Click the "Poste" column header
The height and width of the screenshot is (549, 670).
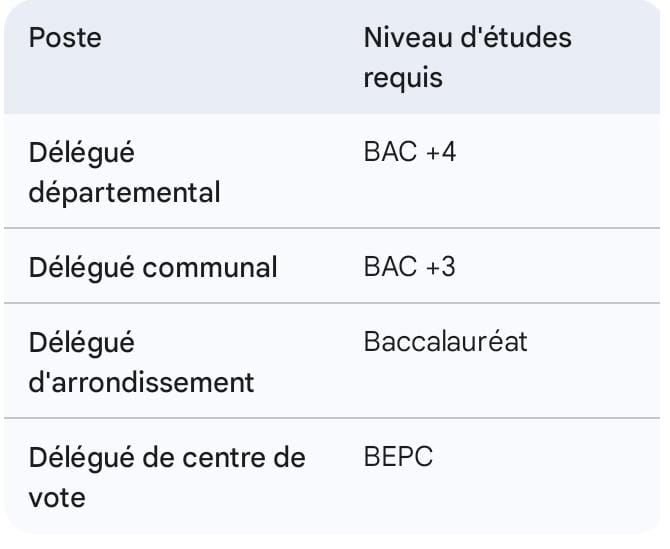65,38
